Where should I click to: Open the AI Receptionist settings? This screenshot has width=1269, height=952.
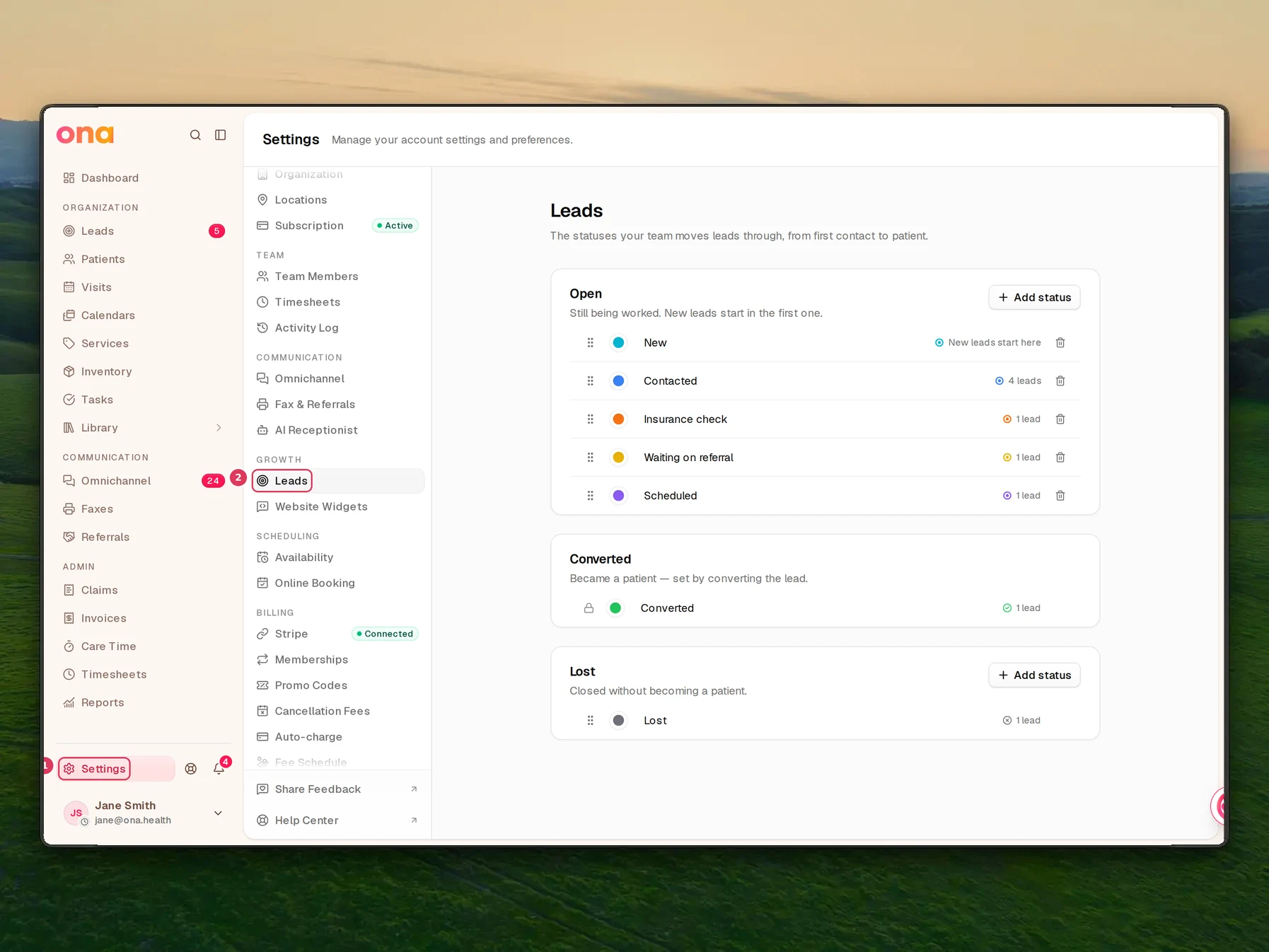point(338,430)
